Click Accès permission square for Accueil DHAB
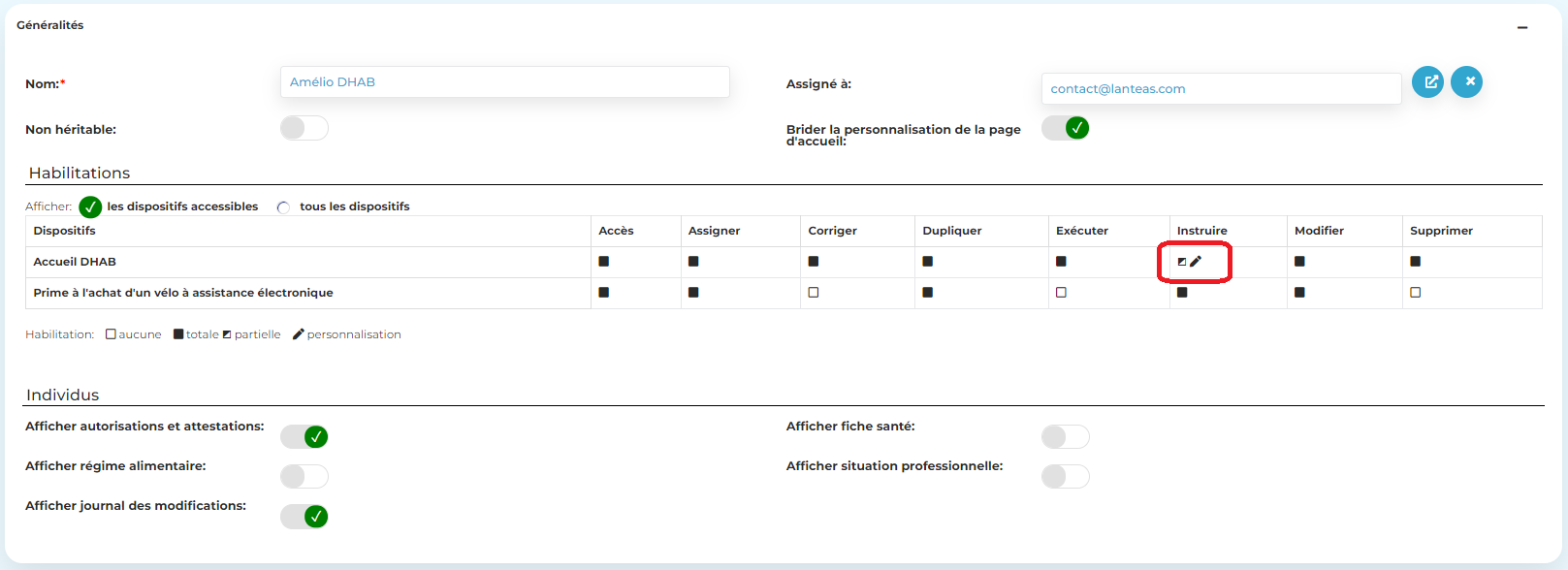Viewport: 1568px width, 570px height. pos(604,262)
